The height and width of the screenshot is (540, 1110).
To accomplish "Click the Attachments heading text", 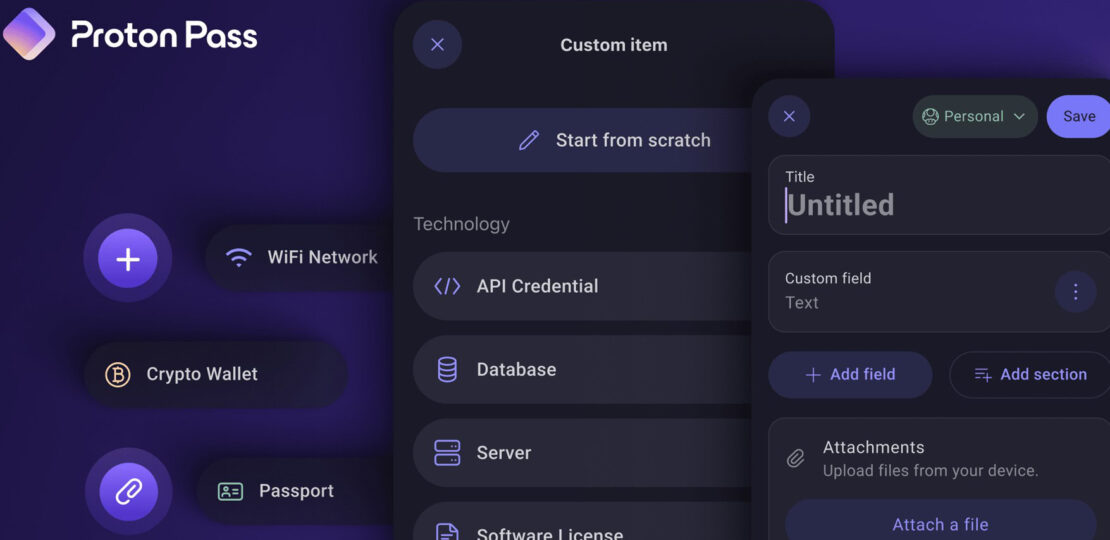I will (x=874, y=447).
